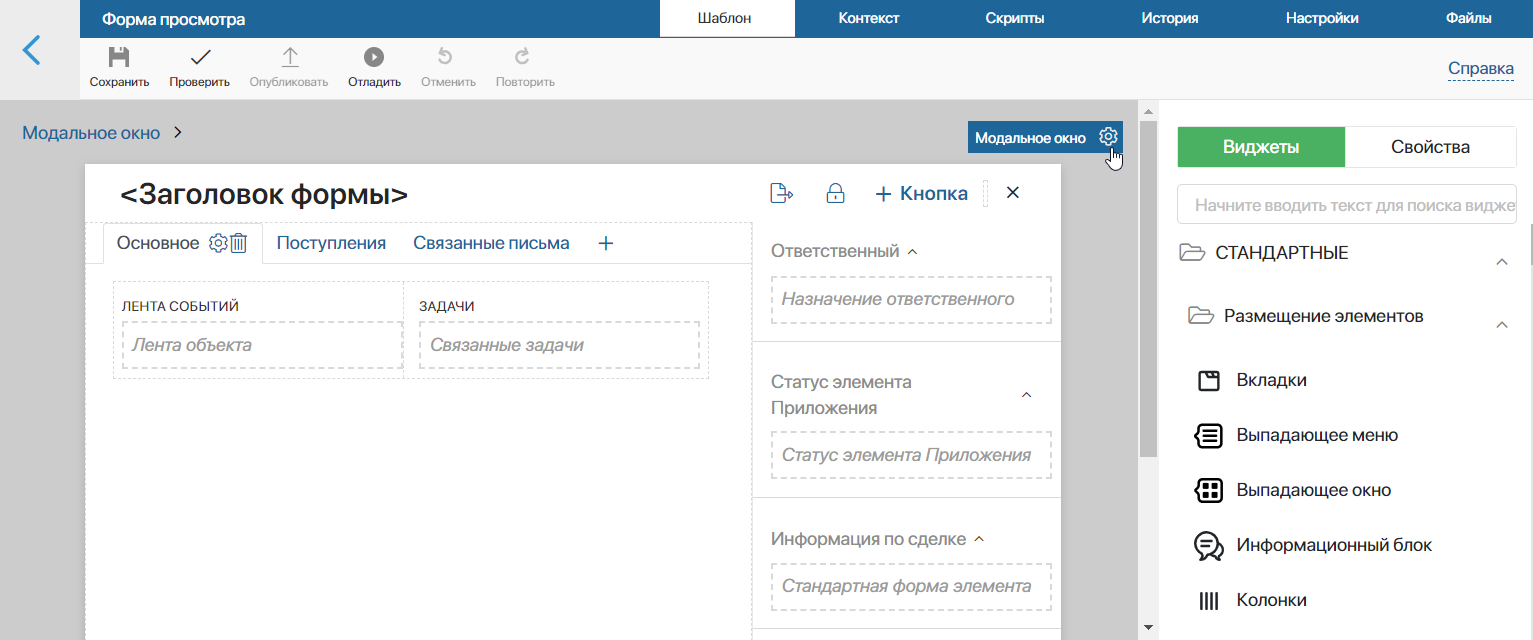Click the ЛЕНТА СОБЫТИЙ label
This screenshot has height=640, width=1533.
(x=180, y=306)
